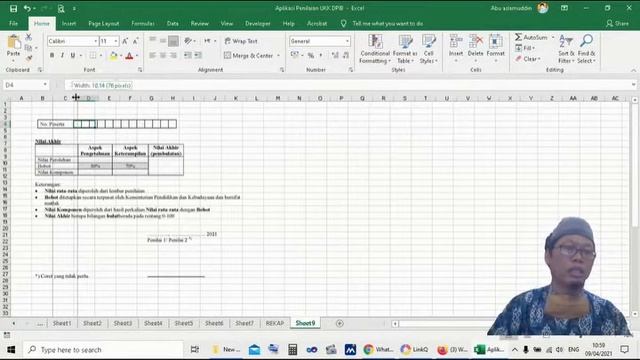
Task: Click the Windows Start button
Action: coord(11,350)
